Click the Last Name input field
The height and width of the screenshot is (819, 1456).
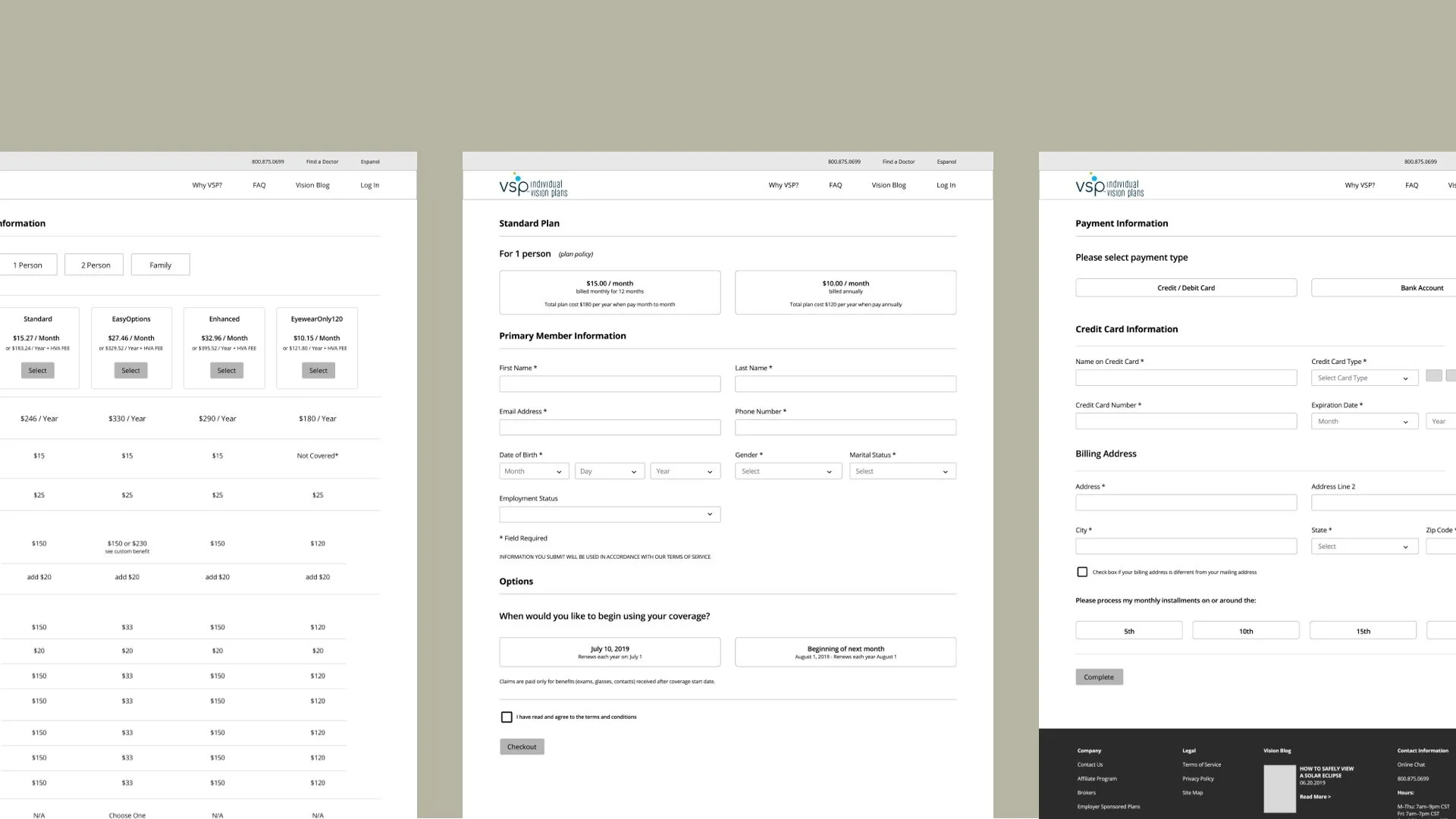tap(846, 384)
